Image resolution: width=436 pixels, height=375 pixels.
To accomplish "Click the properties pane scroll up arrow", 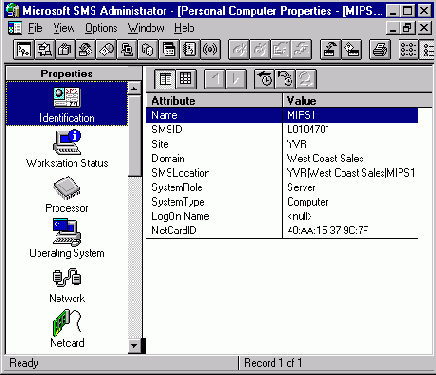I will [134, 89].
